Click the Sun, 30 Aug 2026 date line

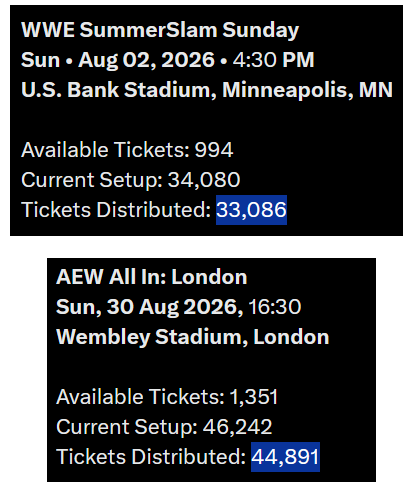tap(179, 307)
